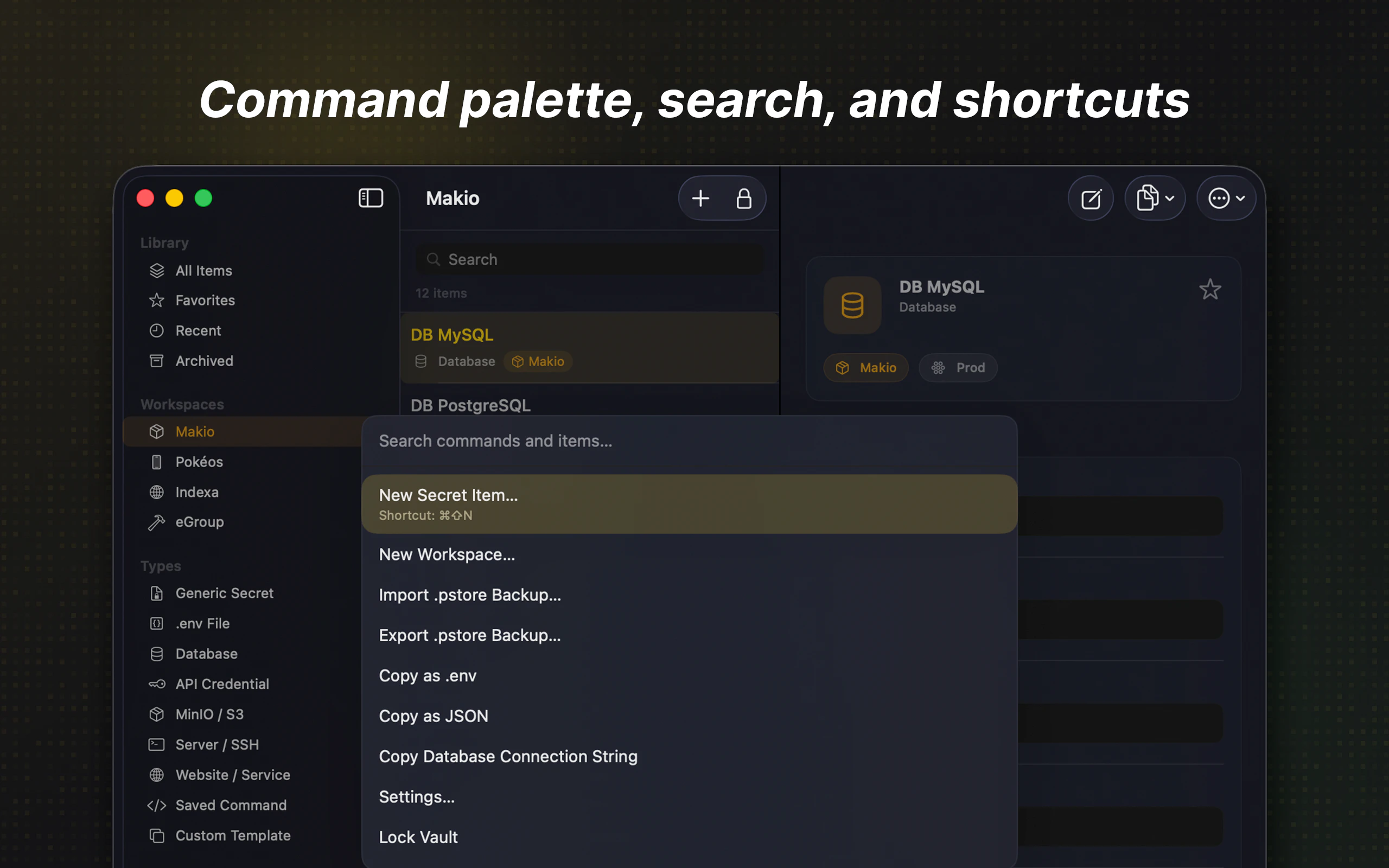Select the Server / SSH type icon
The width and height of the screenshot is (1389, 868).
156,744
